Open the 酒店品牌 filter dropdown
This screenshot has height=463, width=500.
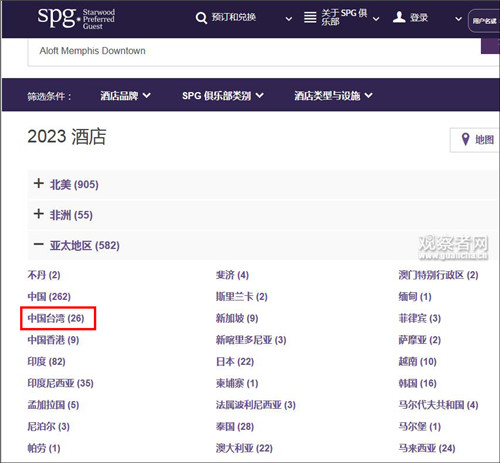tap(125, 96)
